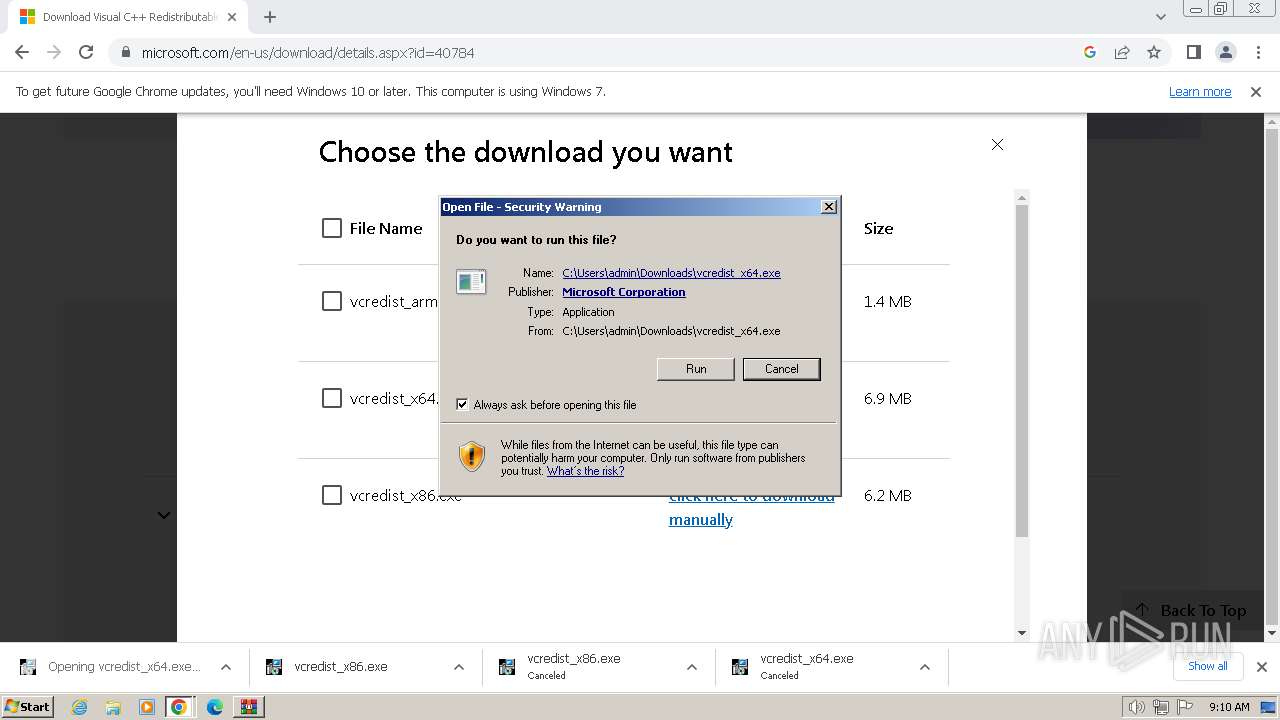Image resolution: width=1280 pixels, height=720 pixels.
Task: Click the Size column header
Action: [x=879, y=228]
